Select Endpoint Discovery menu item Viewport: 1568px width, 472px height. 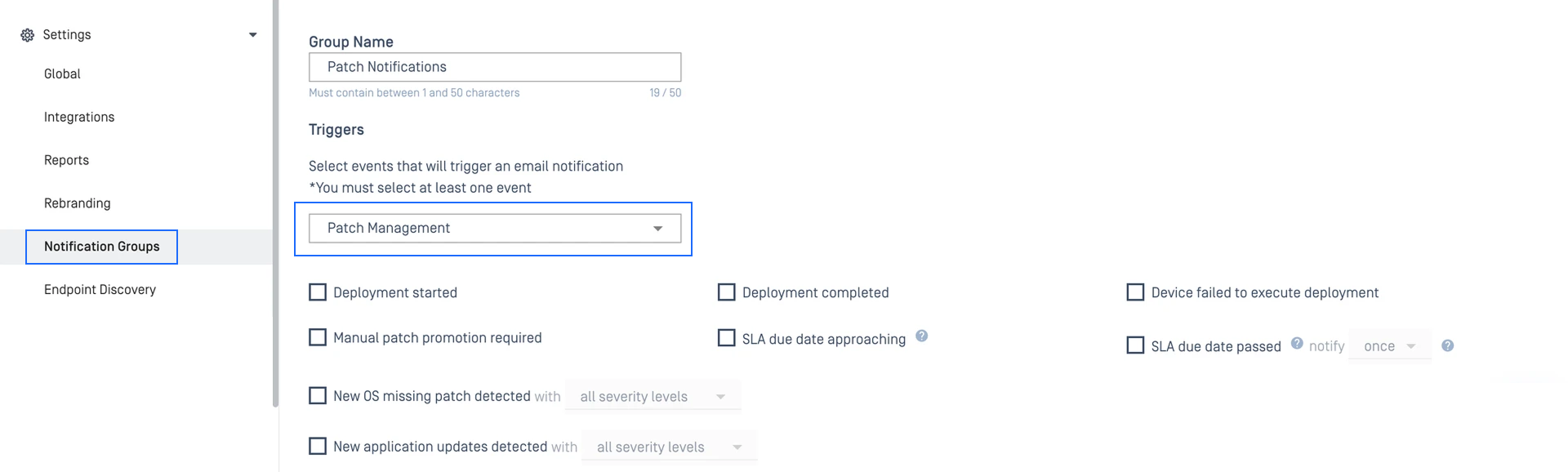tap(100, 289)
